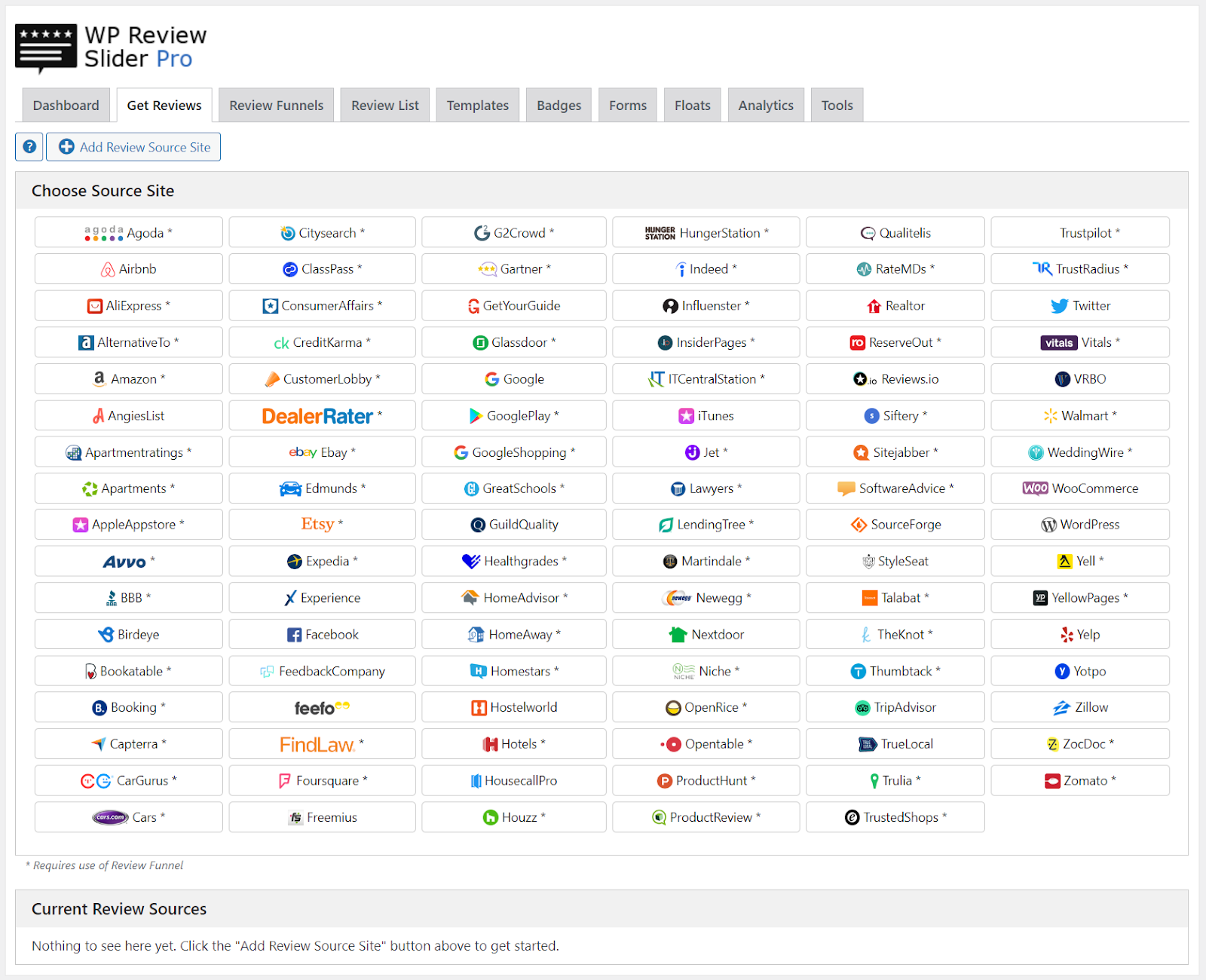Click the Airbnb logo icon
The height and width of the screenshot is (980, 1206).
coord(109,269)
